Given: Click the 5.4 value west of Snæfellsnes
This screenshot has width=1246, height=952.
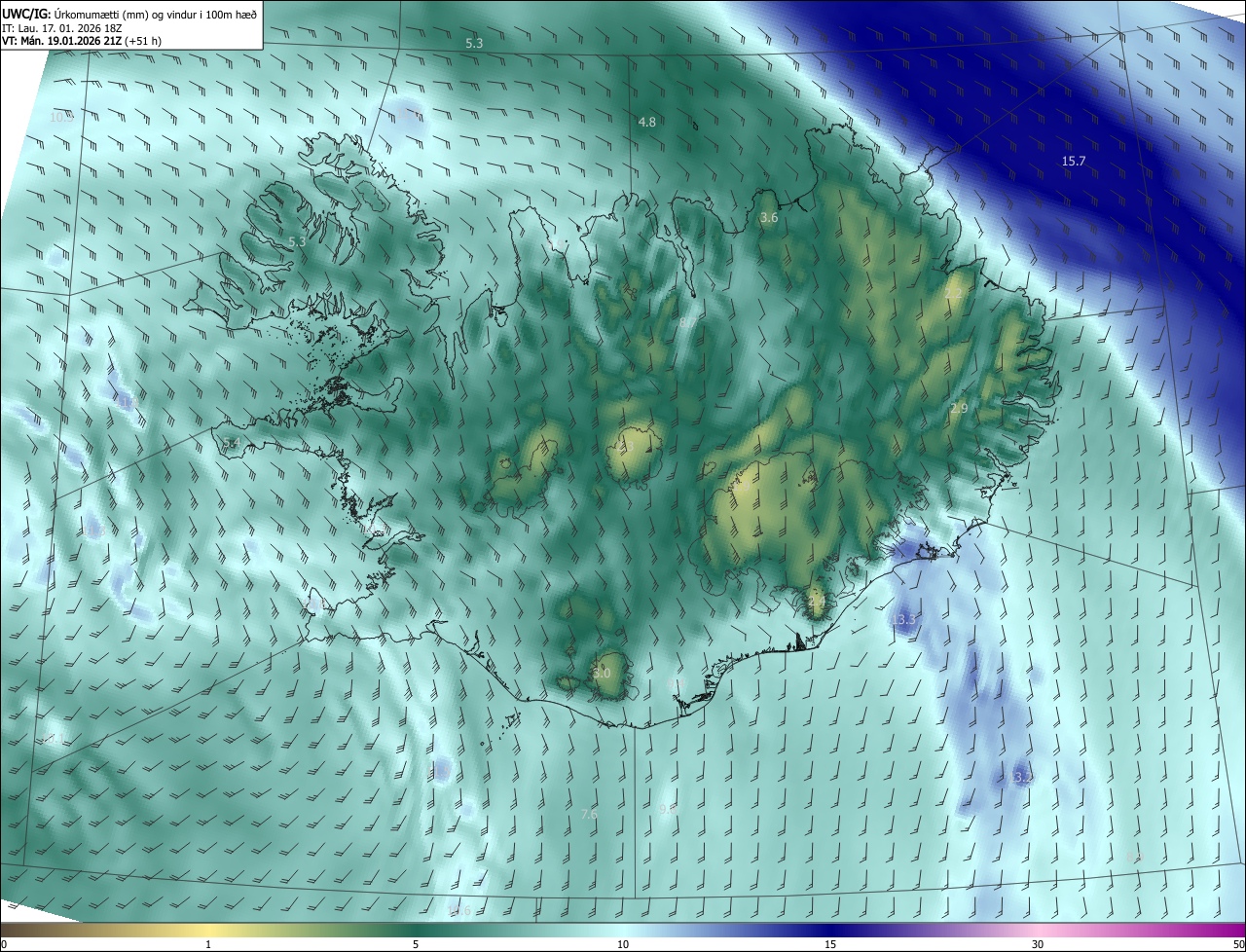Looking at the screenshot, I should [x=231, y=443].
